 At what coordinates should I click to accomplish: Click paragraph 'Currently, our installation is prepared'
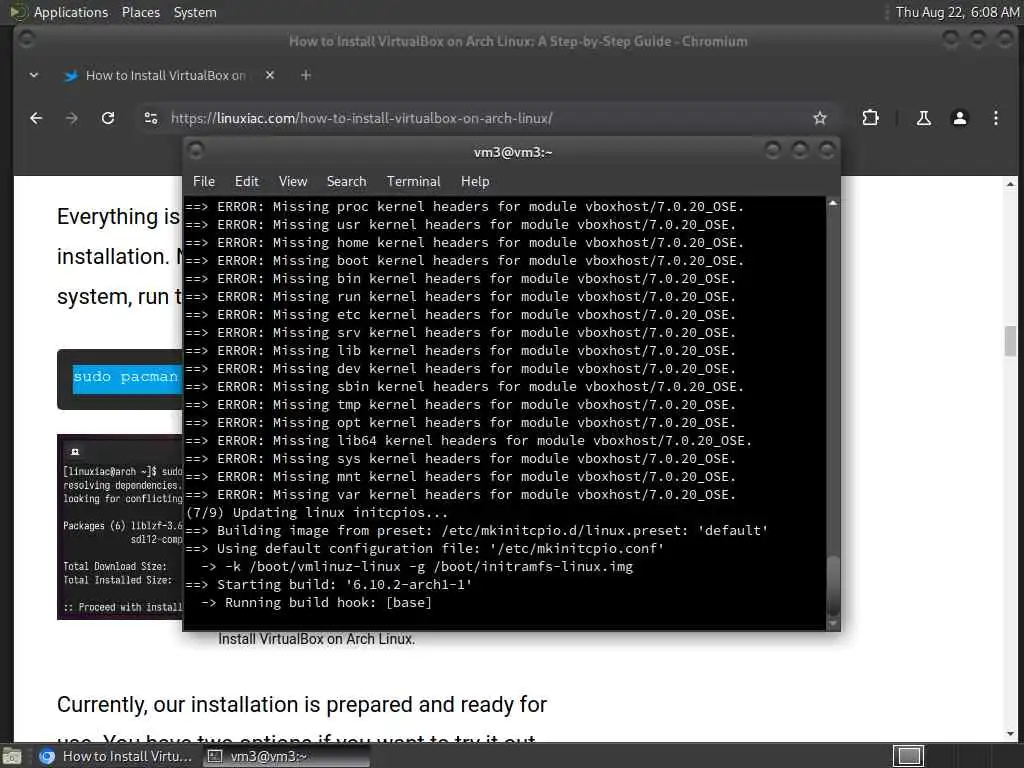[302, 705]
